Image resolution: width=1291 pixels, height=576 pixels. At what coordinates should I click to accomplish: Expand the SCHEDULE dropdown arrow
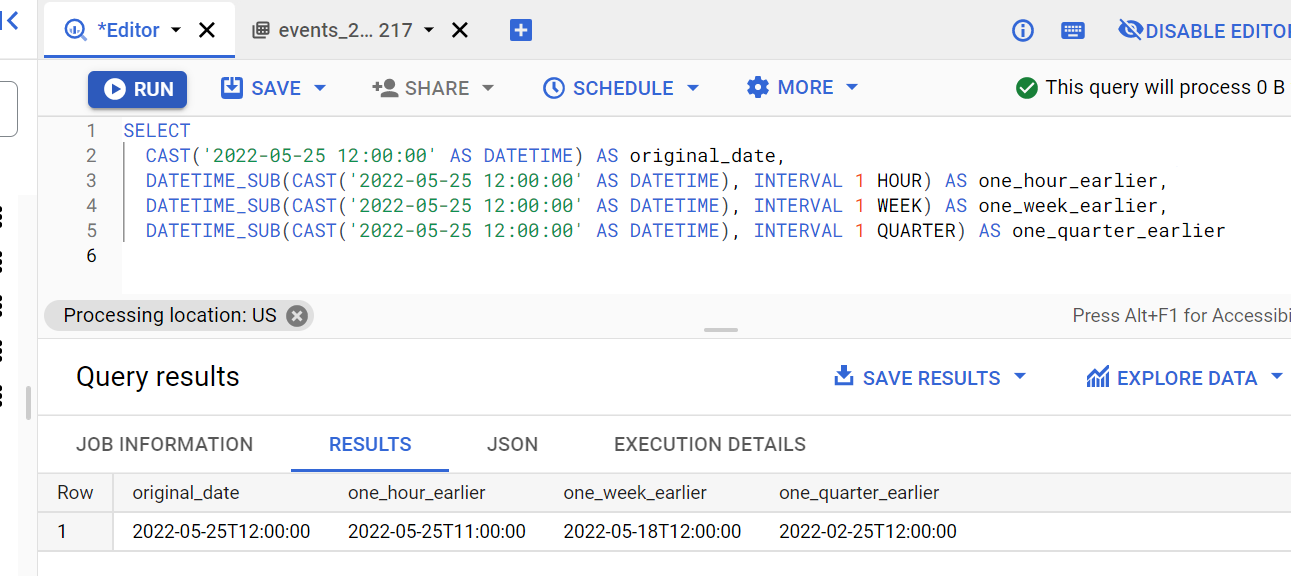click(692, 88)
